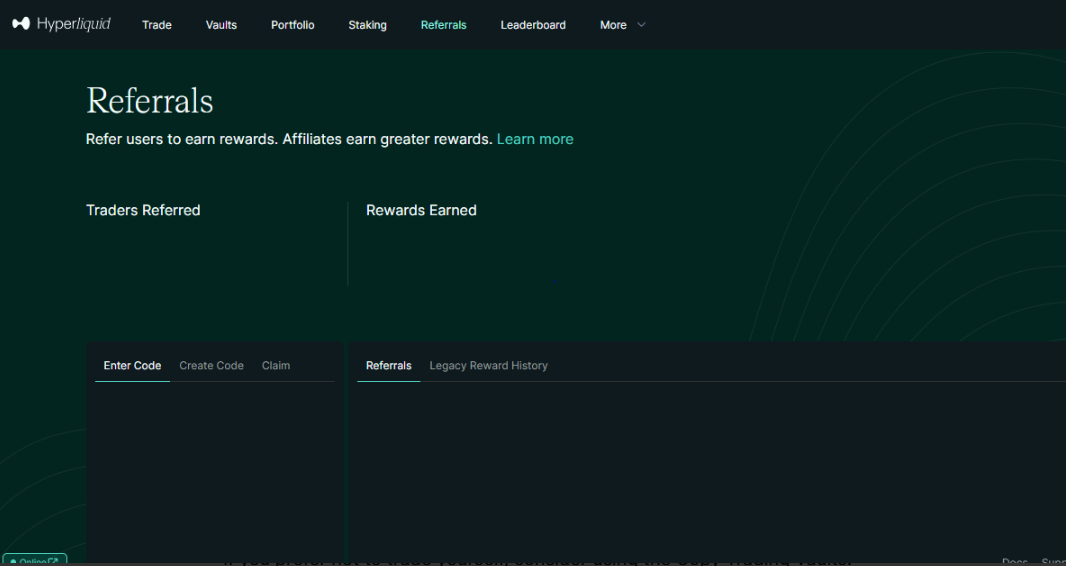Click the chevron beside More

[640, 25]
